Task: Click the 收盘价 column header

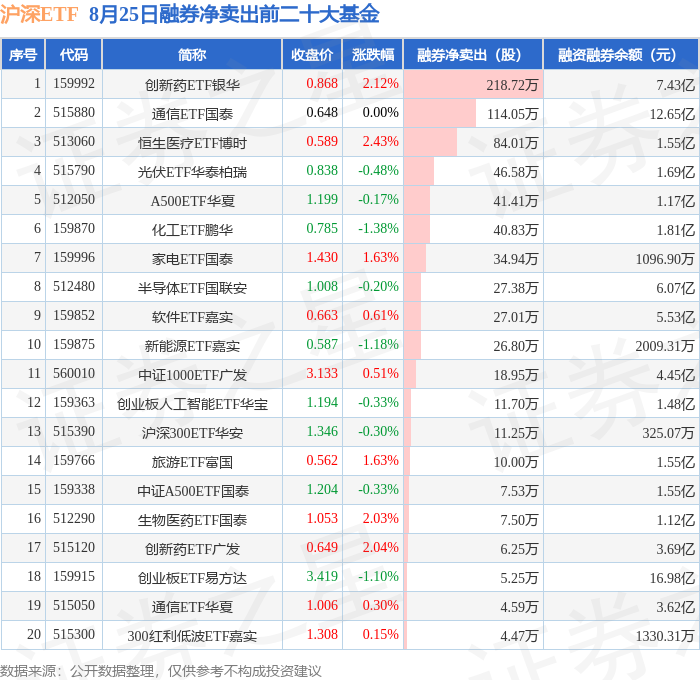Action: pos(312,54)
